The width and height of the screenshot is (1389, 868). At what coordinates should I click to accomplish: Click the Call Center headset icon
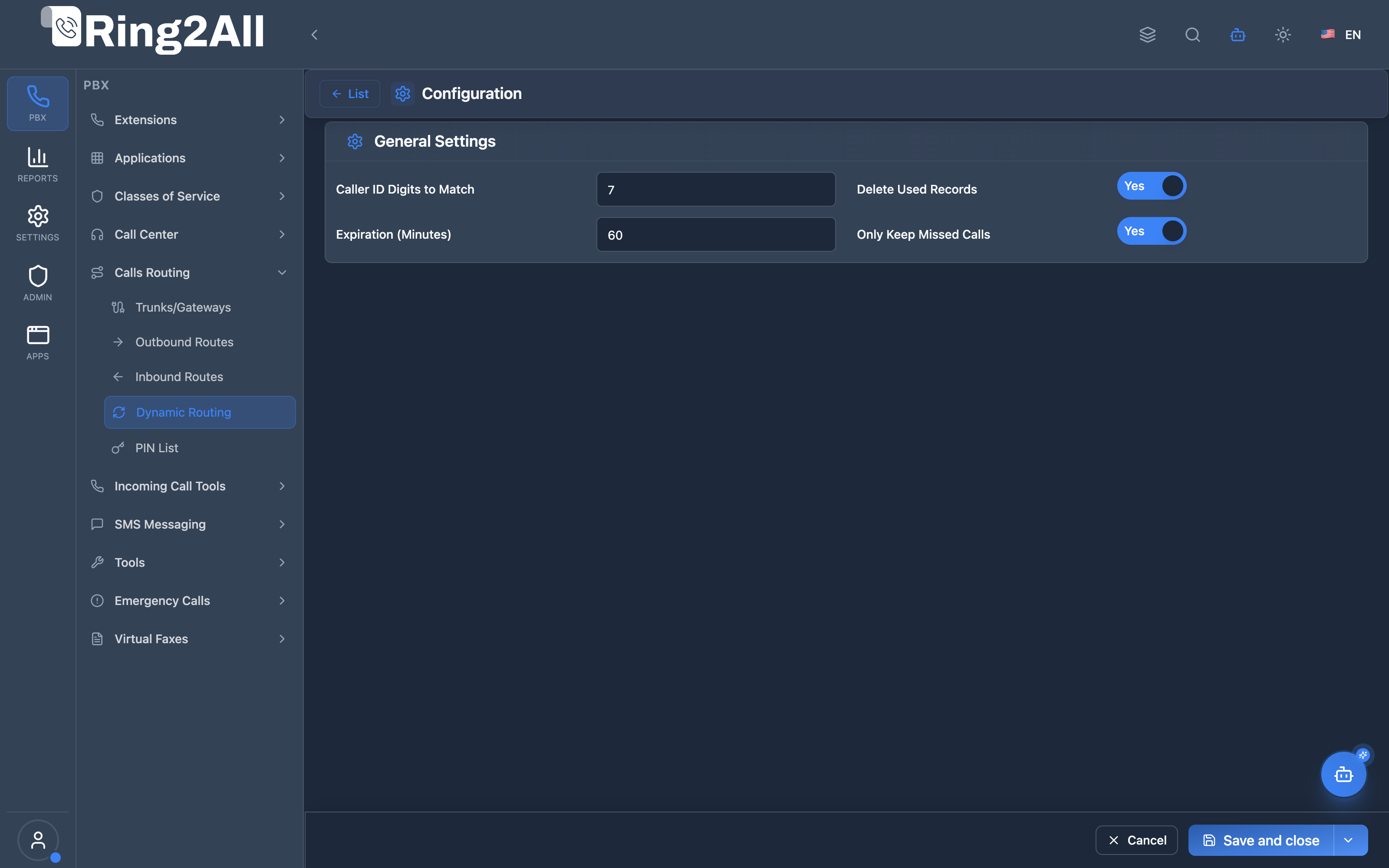tap(98, 234)
